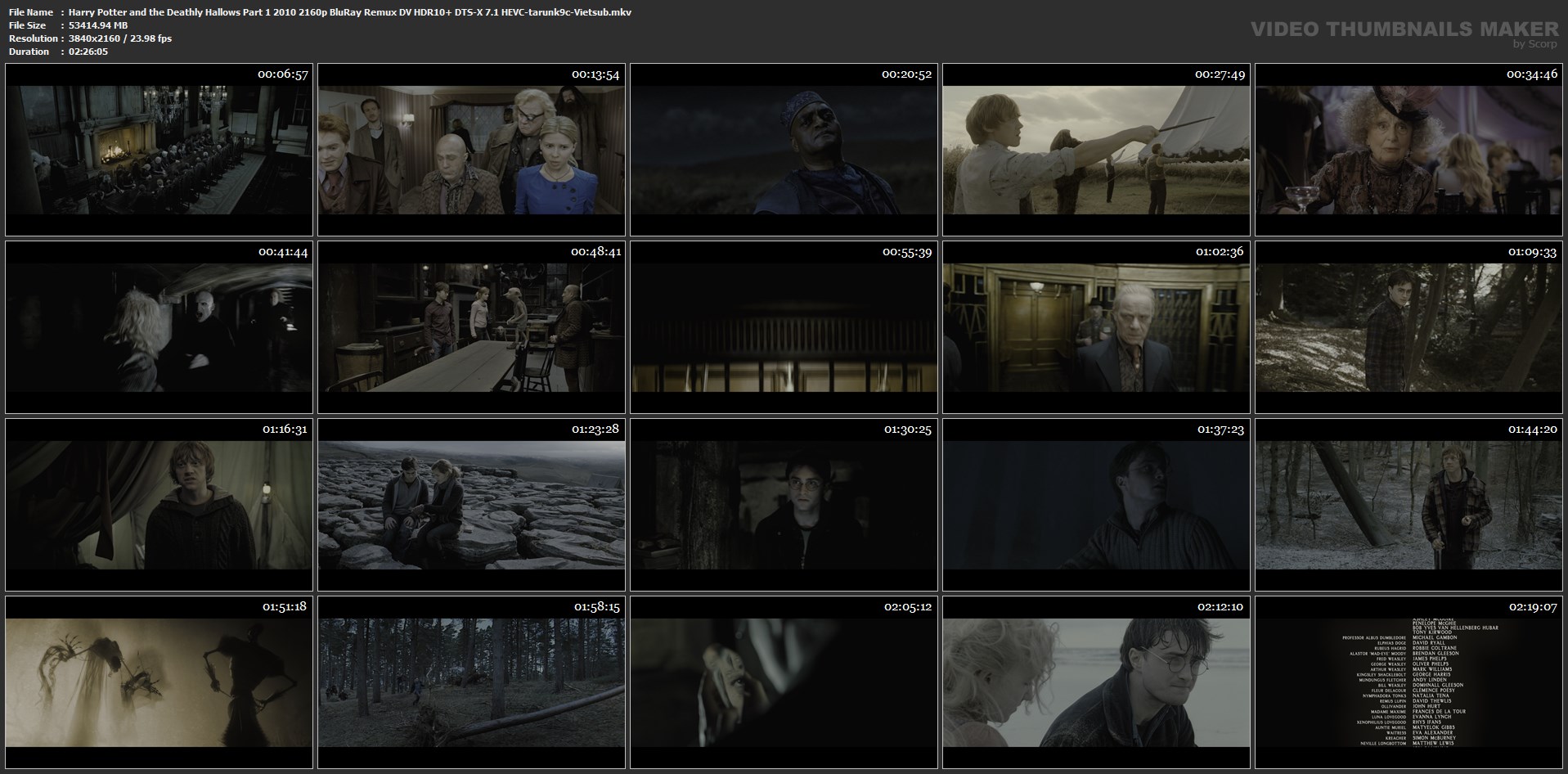The height and width of the screenshot is (774, 1568).
Task: Select the duration value 02:26:05
Action: (88, 52)
